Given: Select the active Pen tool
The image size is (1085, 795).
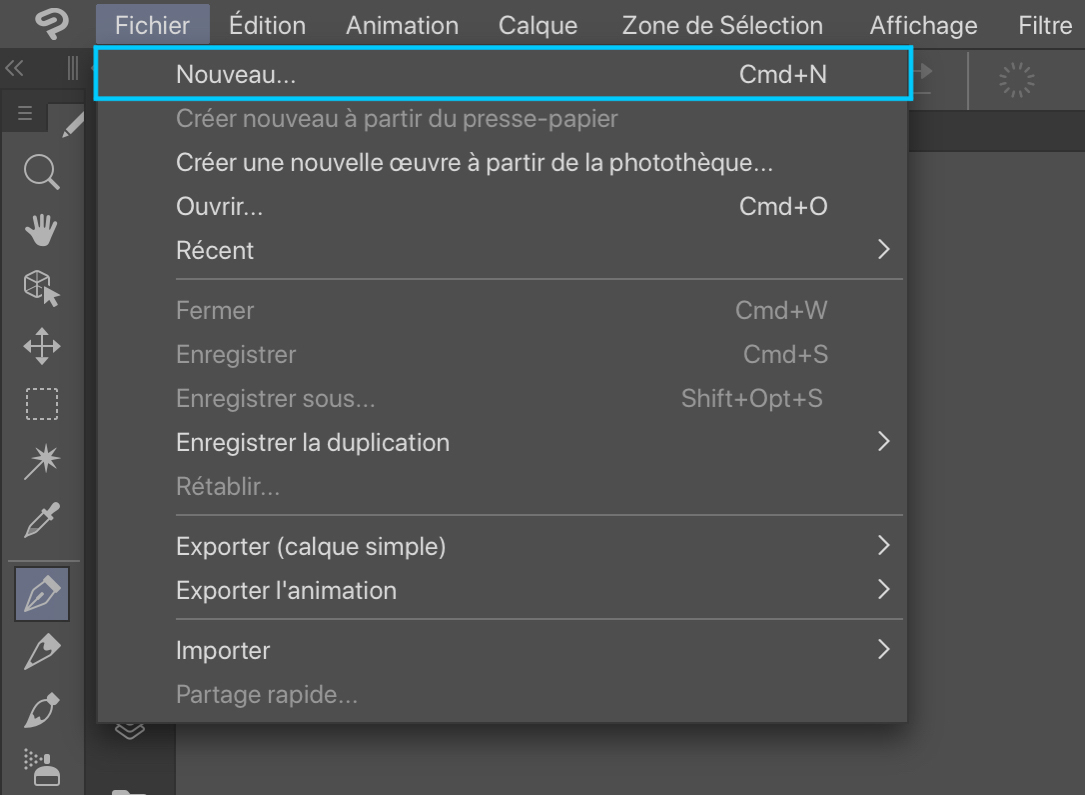Looking at the screenshot, I should tap(42, 594).
